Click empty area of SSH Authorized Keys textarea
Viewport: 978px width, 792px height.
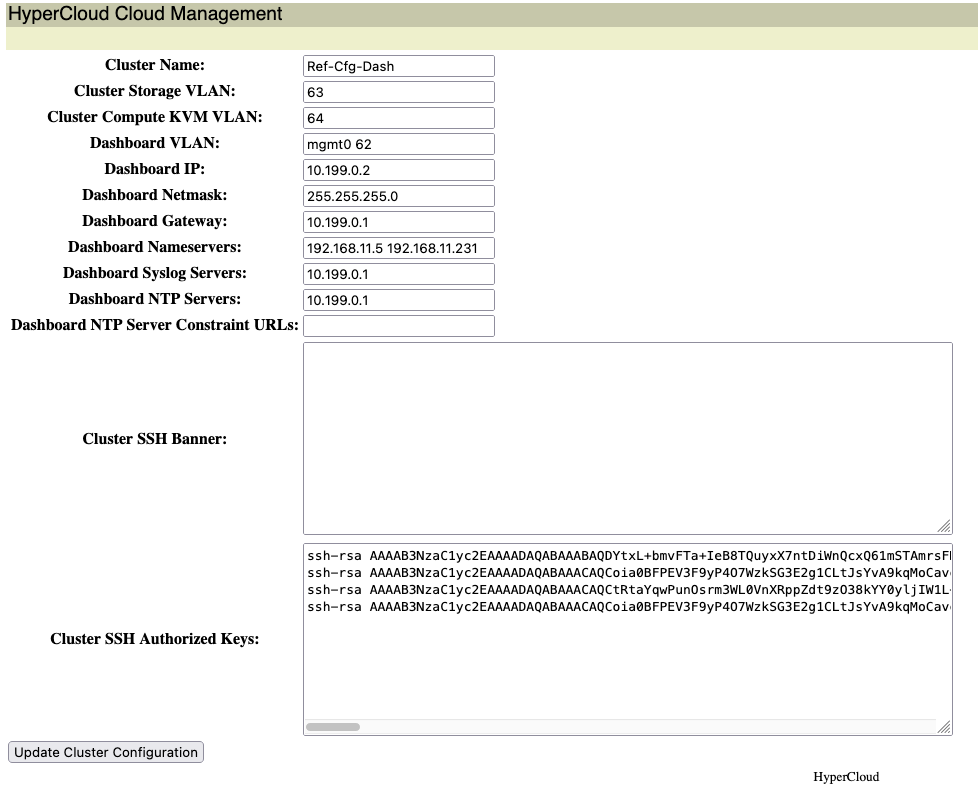627,665
